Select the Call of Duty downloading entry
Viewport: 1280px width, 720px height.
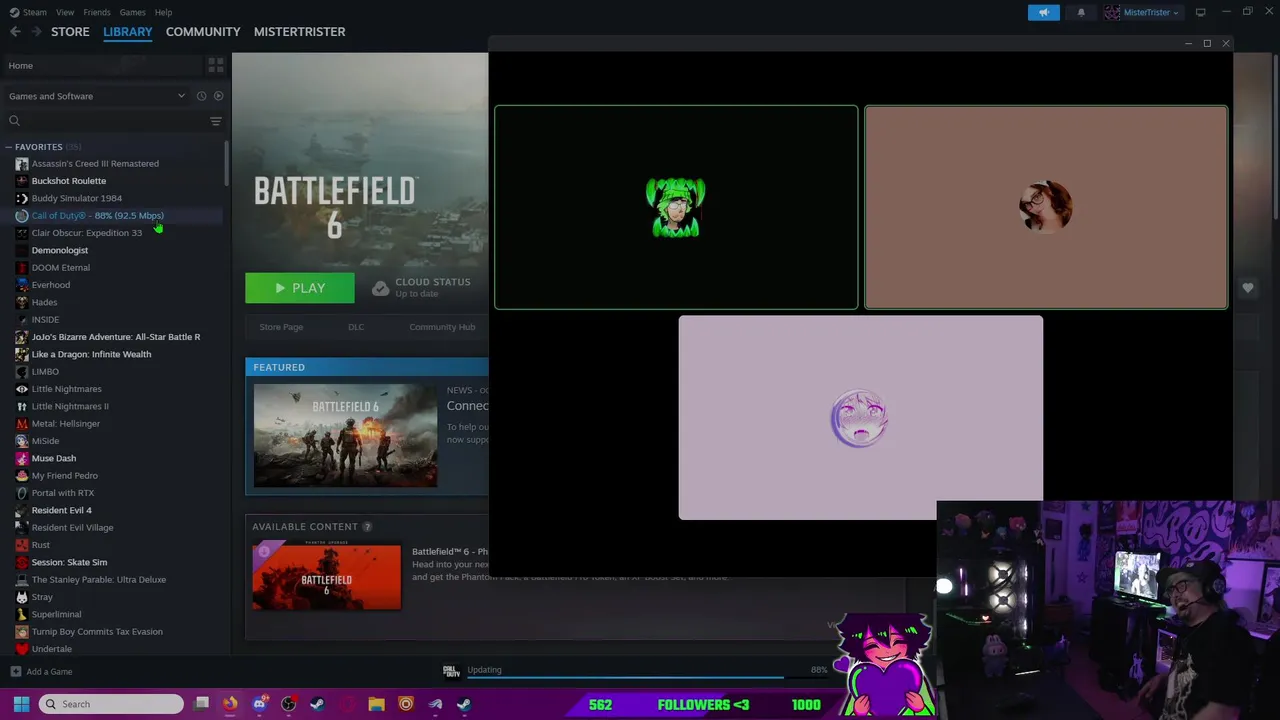pyautogui.click(x=97, y=216)
